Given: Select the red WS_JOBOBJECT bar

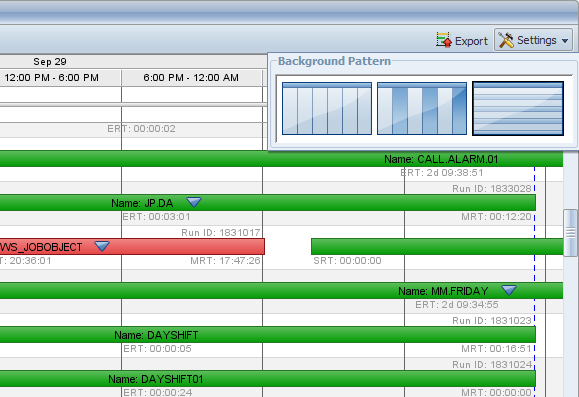Looking at the screenshot, I should coord(132,246).
